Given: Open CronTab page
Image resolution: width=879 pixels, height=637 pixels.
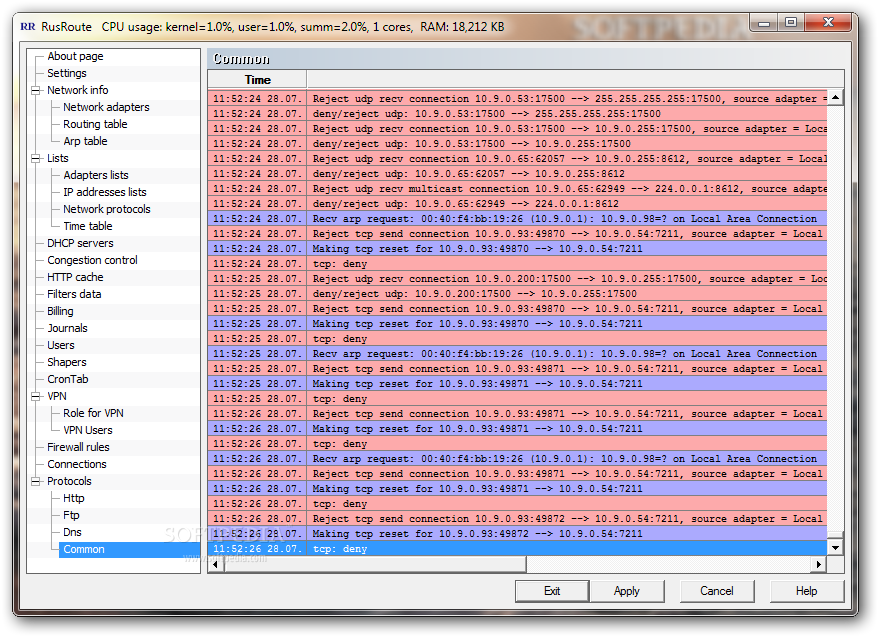Looking at the screenshot, I should point(68,380).
